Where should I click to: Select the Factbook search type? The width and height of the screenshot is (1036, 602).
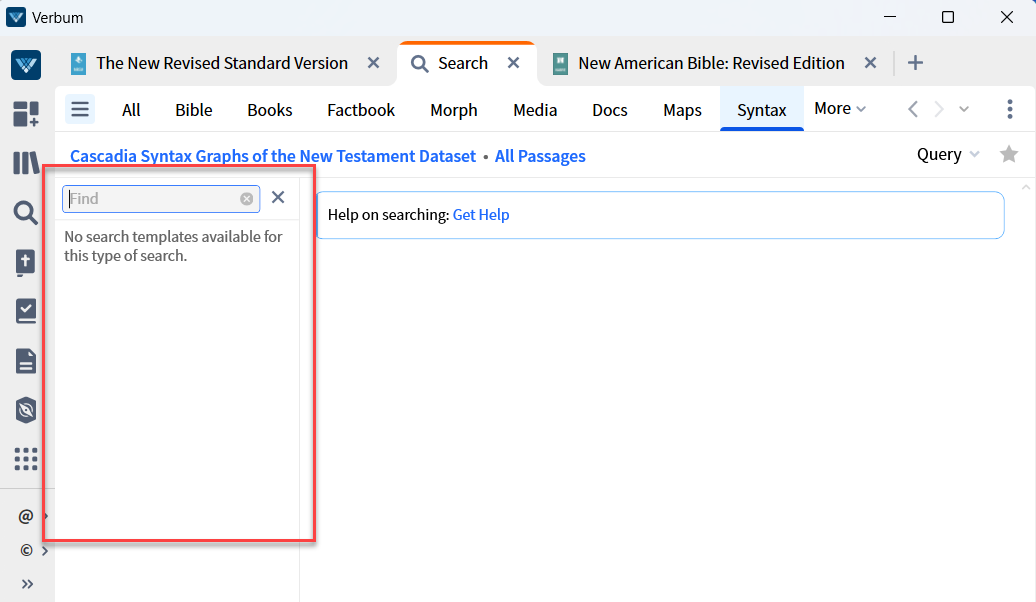pos(361,110)
